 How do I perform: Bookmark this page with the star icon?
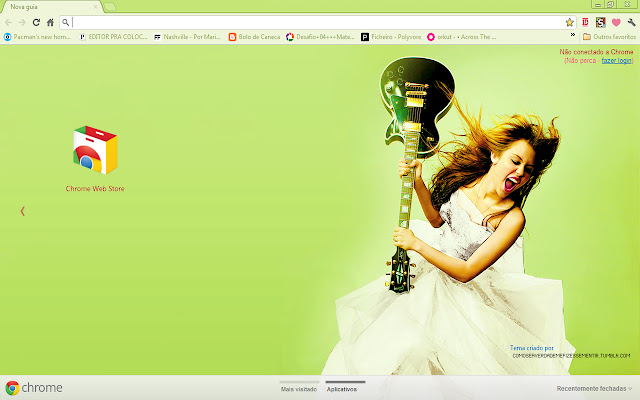(x=569, y=22)
